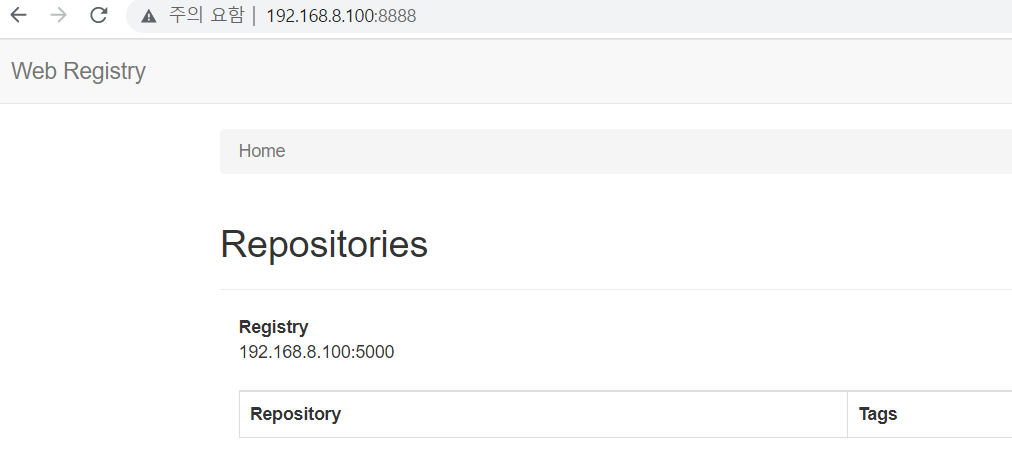Viewport: 1012px width, 472px height.
Task: Click the 주의 요함 security label
Action: click(207, 15)
